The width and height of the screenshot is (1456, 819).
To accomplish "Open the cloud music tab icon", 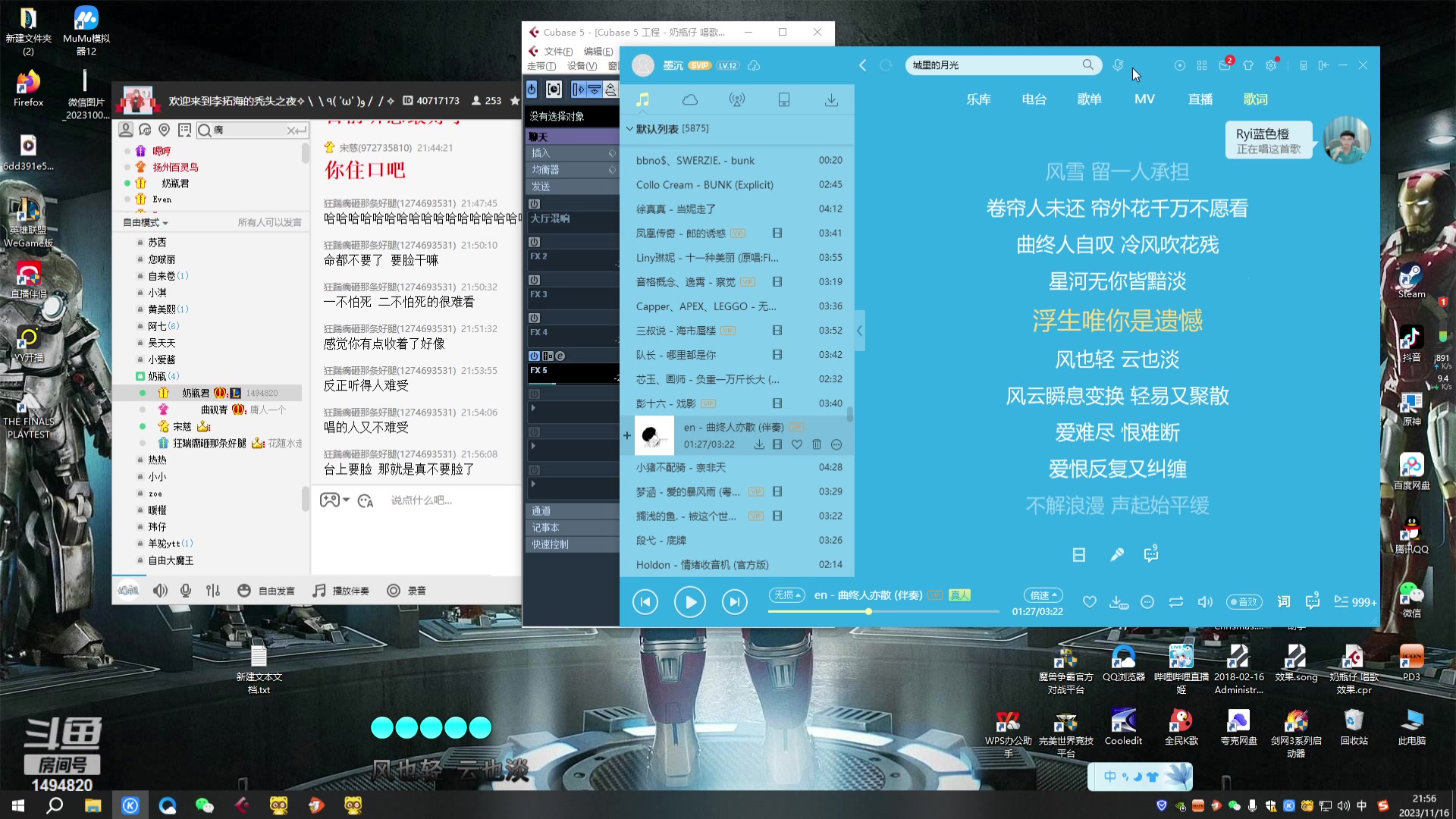I will click(x=689, y=99).
